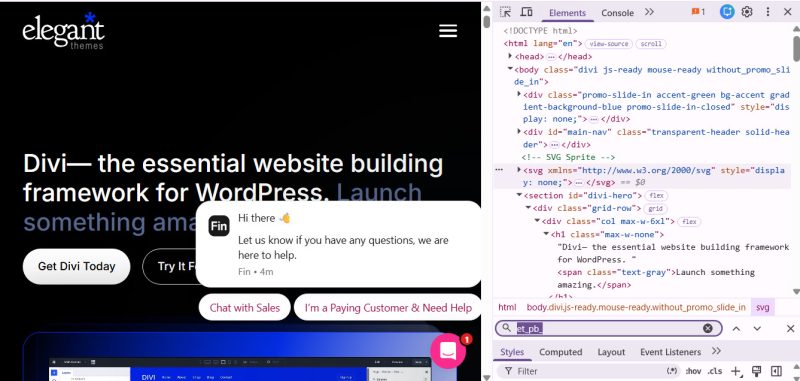The image size is (800, 381).
Task: Toggle the computed styles sidebar icon
Action: pos(776,371)
